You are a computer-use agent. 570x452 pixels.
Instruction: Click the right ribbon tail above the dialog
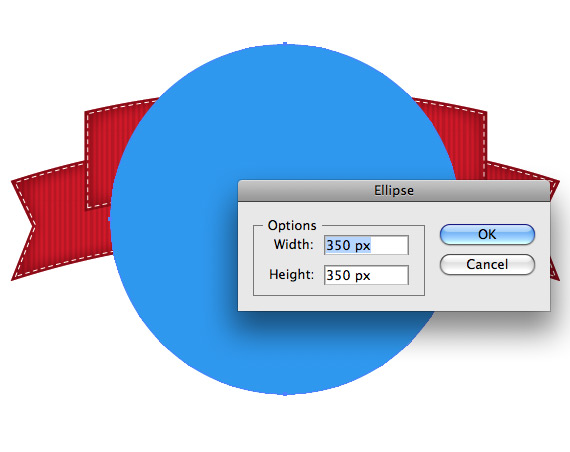tap(518, 172)
